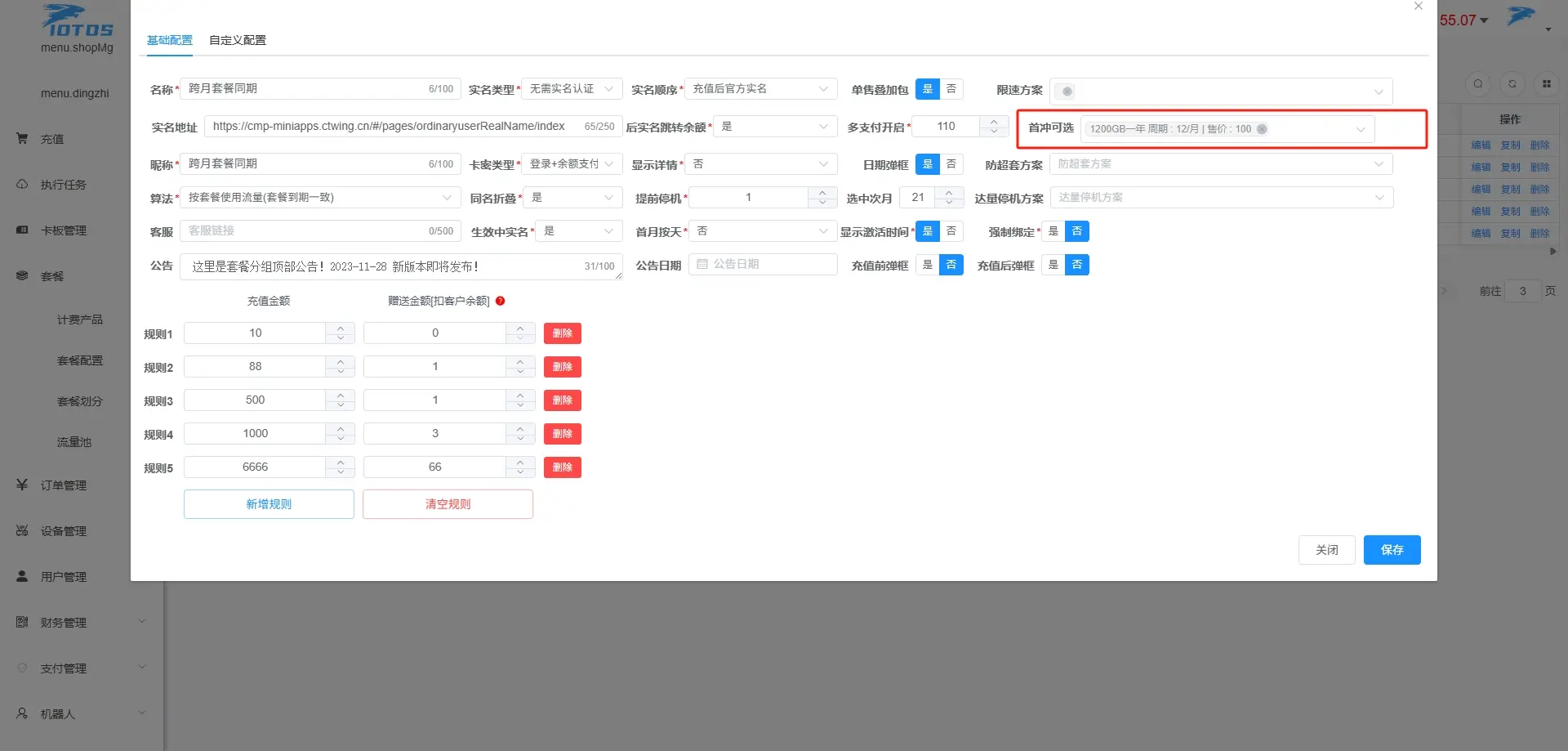Open the 首月按天 dropdown
Image resolution: width=1568 pixels, height=751 pixels.
[x=763, y=231]
